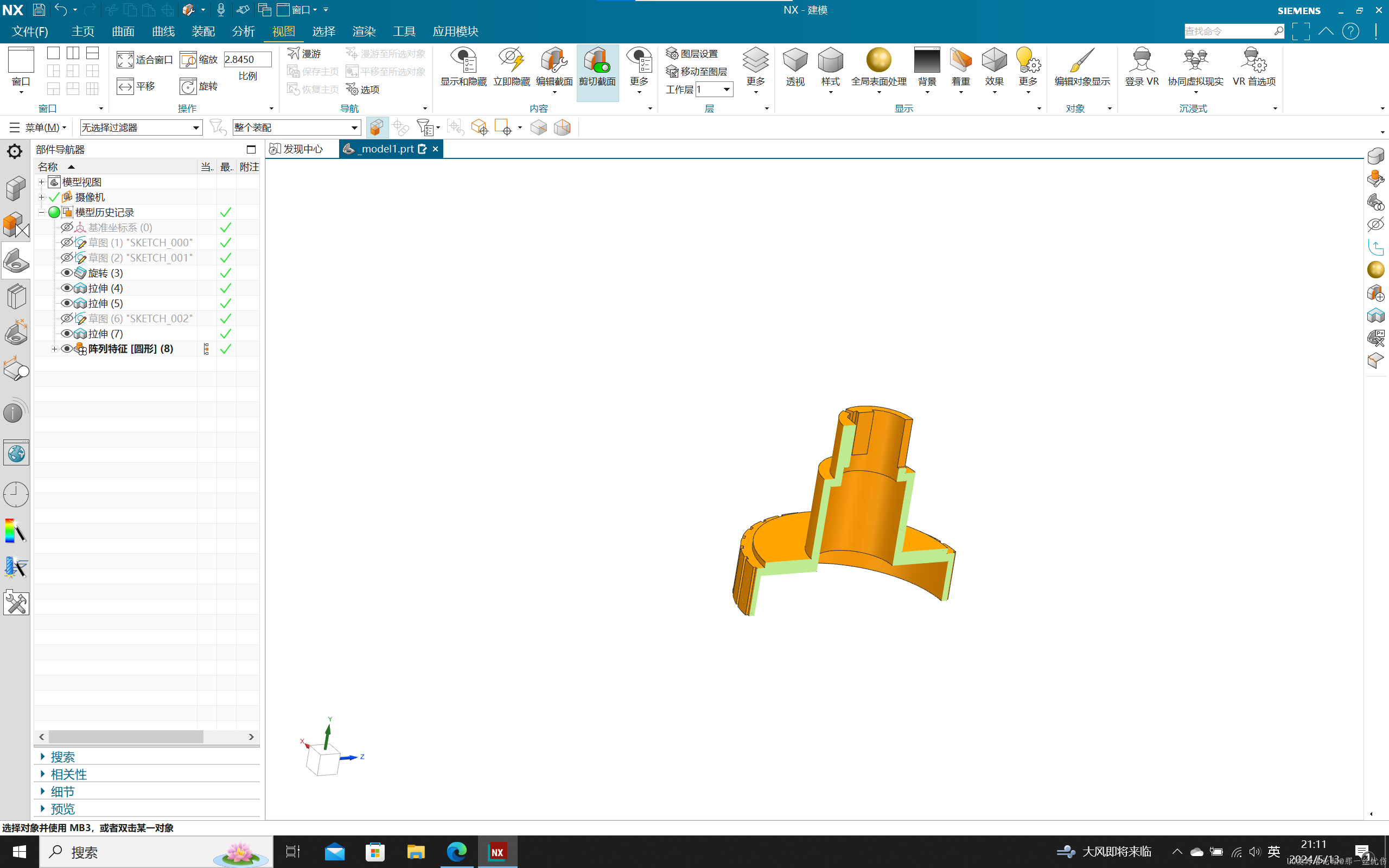Toggle visibility of 拉伸 (4) feature
Screen dimensions: 1389x868
pyautogui.click(x=67, y=288)
